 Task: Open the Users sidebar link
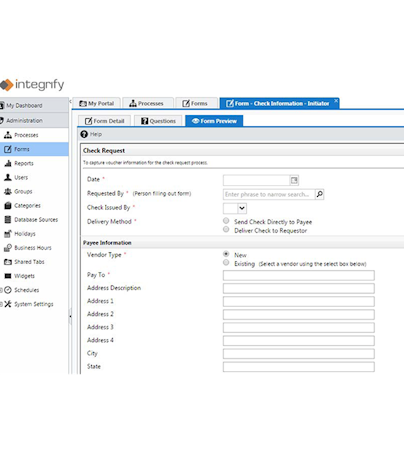click(x=21, y=177)
